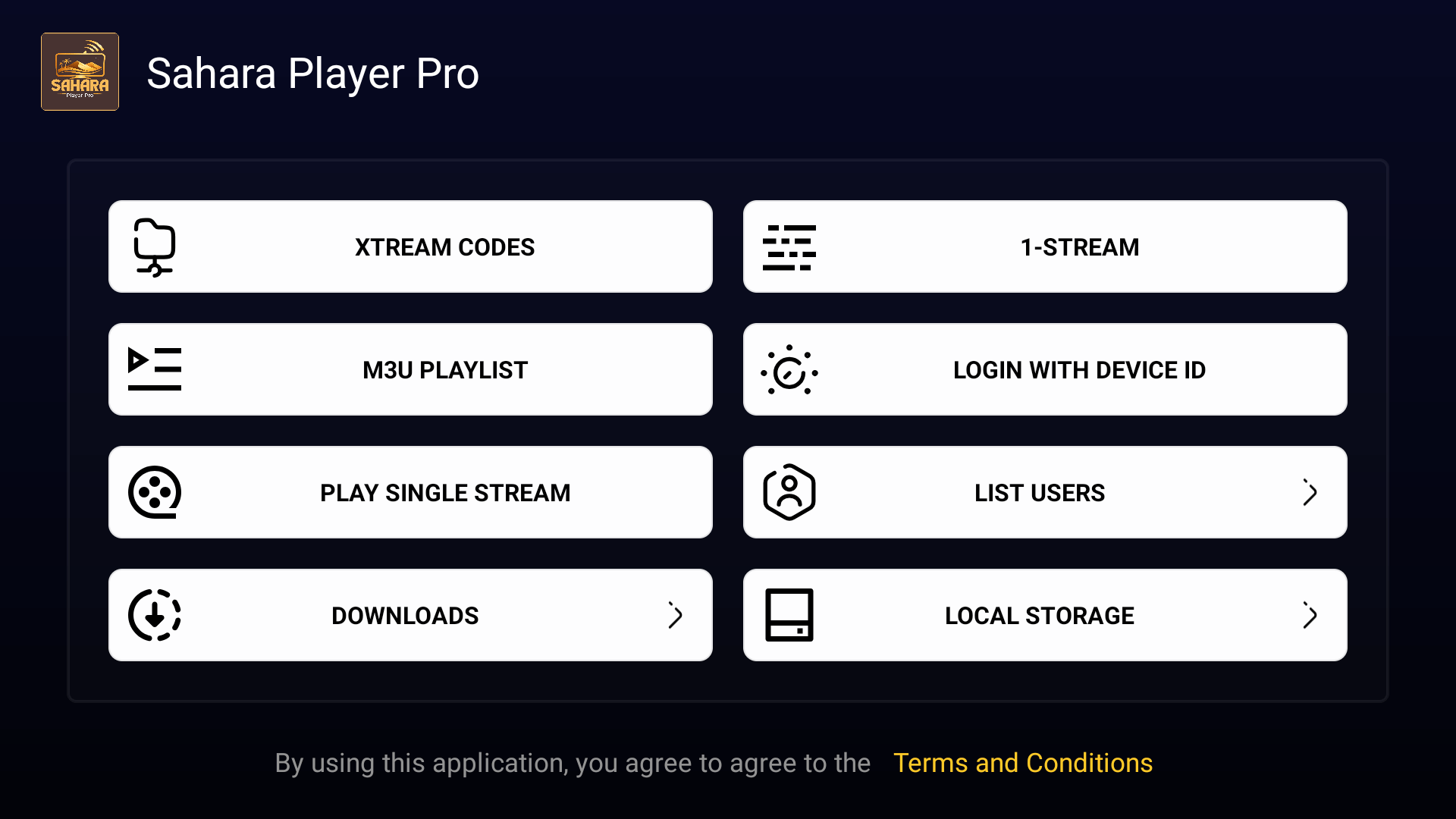
Task: Click the Xtream Codes folder-network icon
Action: tap(155, 247)
